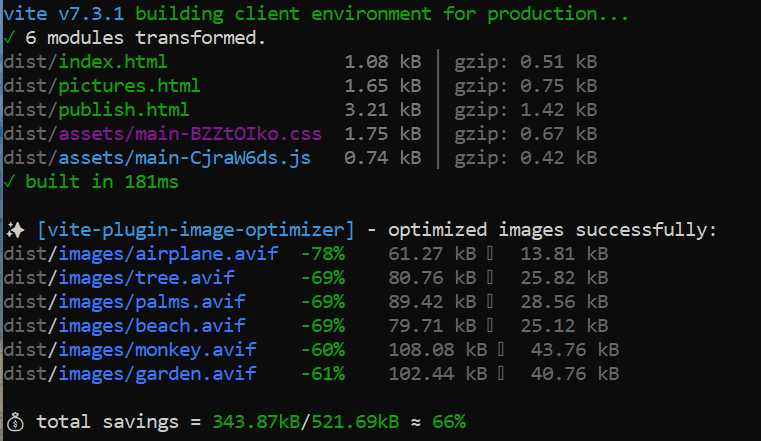Click the '66%' total savings percentage

pos(449,422)
